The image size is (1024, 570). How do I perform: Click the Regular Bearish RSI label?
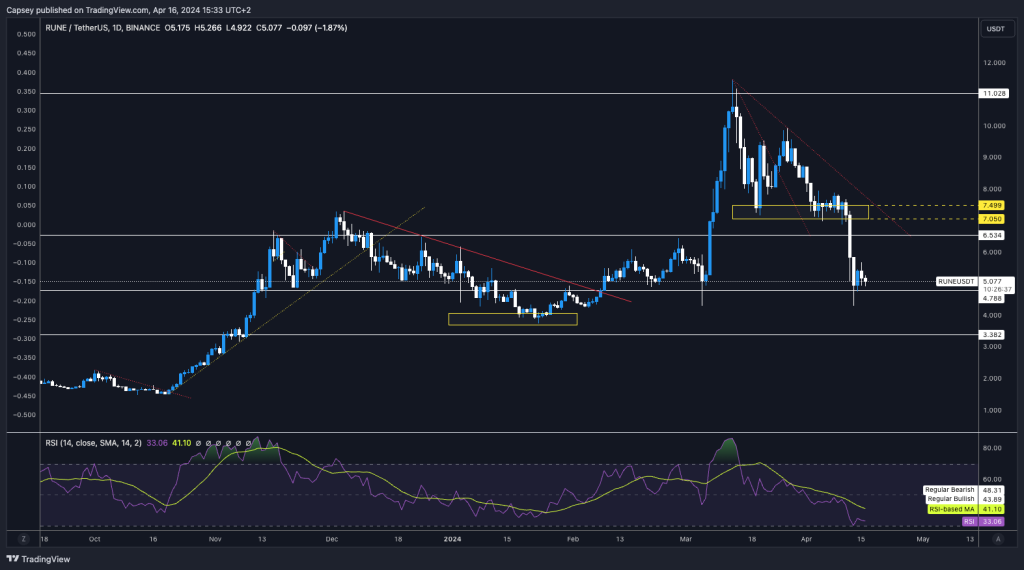[x=948, y=490]
